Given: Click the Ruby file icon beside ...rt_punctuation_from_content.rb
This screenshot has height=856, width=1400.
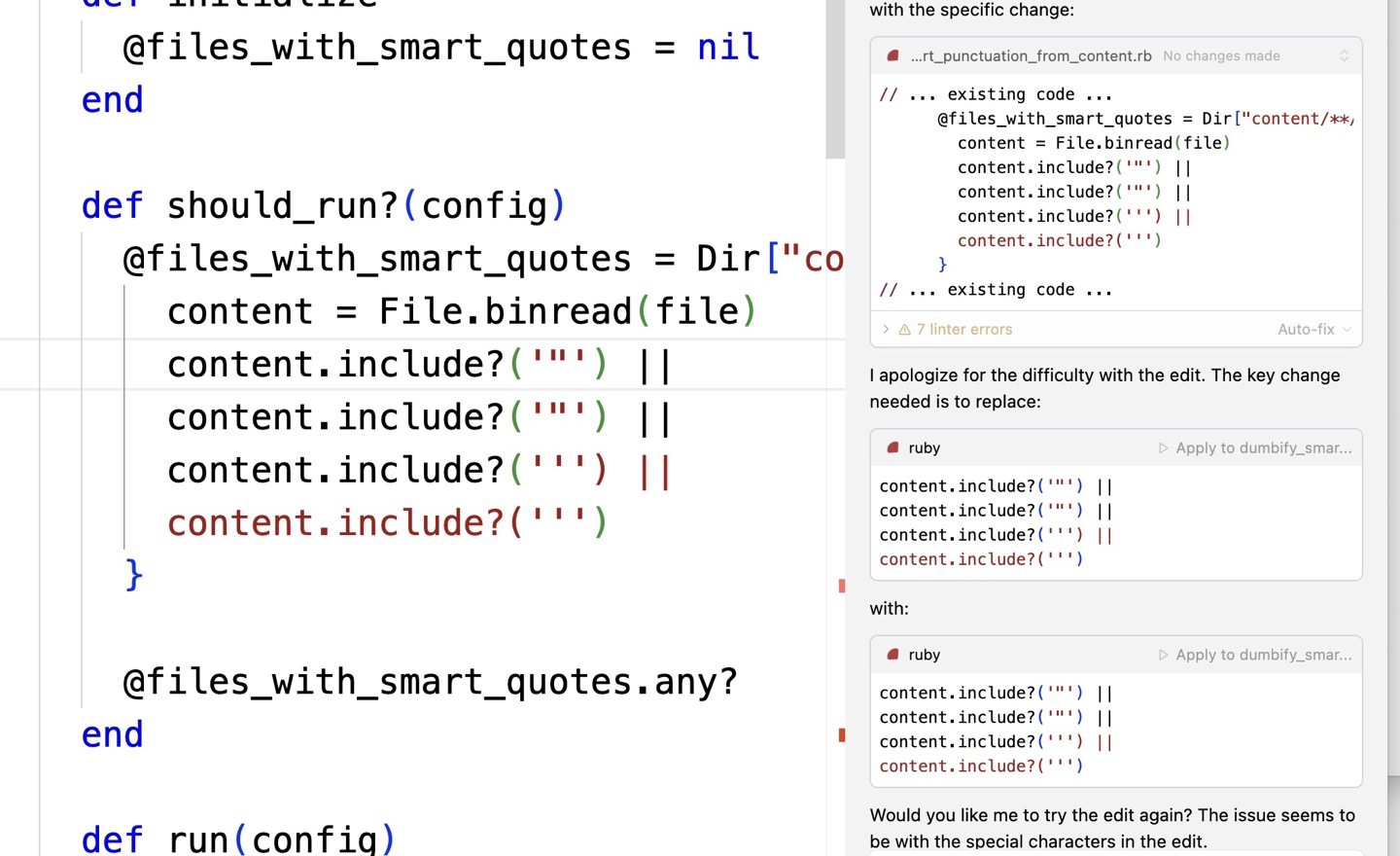Looking at the screenshot, I should tap(892, 56).
